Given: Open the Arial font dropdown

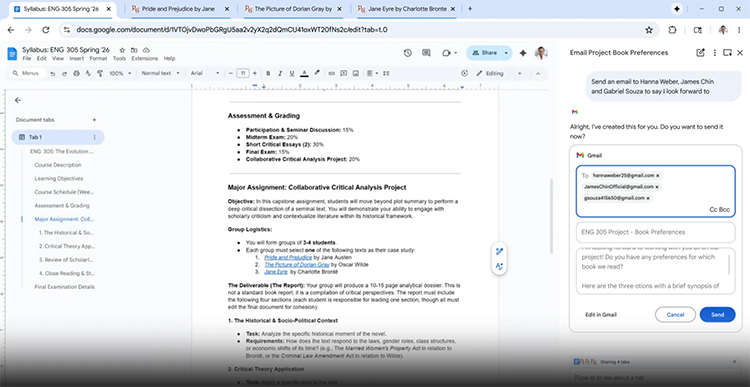Looking at the screenshot, I should click(205, 73).
